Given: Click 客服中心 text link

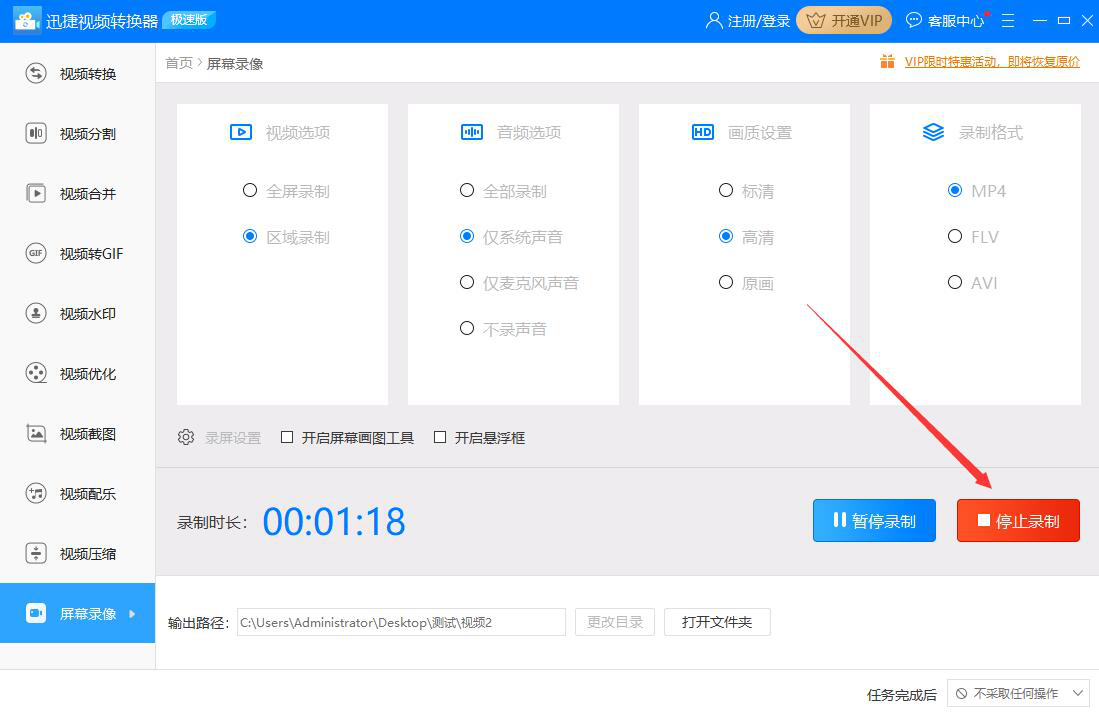Looking at the screenshot, I should (x=956, y=21).
